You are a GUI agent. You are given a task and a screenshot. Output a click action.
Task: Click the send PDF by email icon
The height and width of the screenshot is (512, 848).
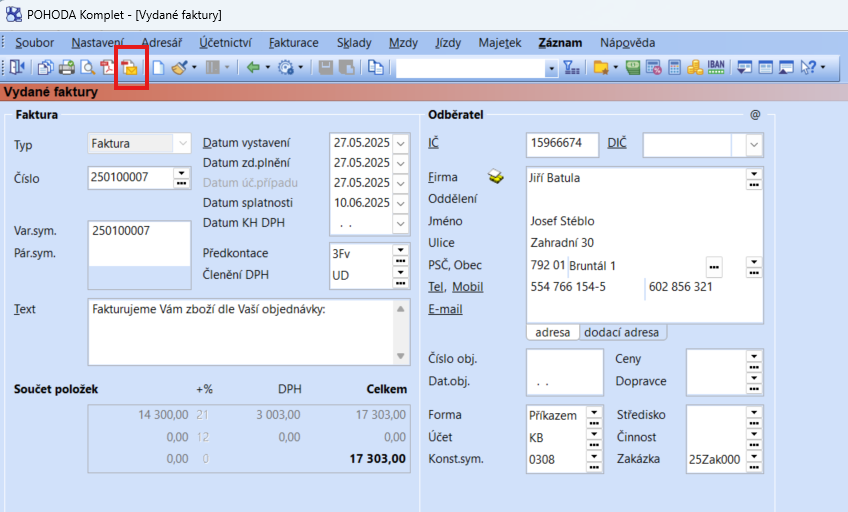[x=130, y=68]
